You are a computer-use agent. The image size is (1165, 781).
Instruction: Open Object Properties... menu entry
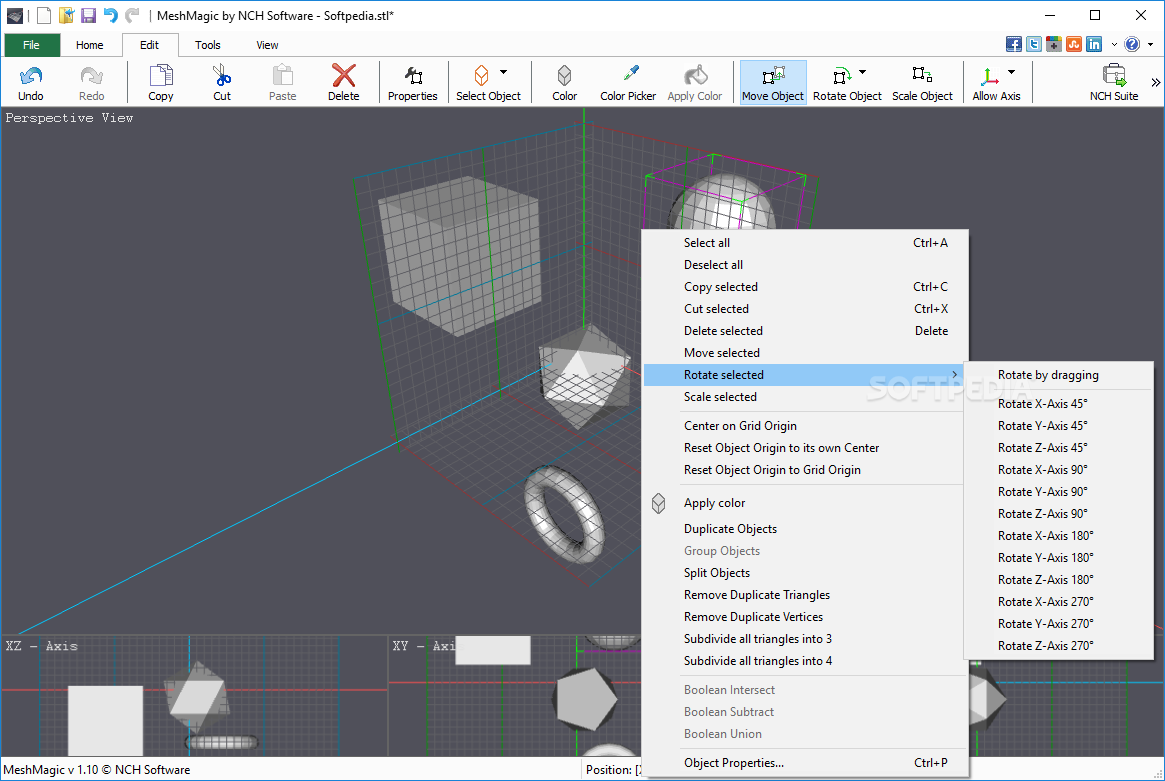[x=805, y=763]
